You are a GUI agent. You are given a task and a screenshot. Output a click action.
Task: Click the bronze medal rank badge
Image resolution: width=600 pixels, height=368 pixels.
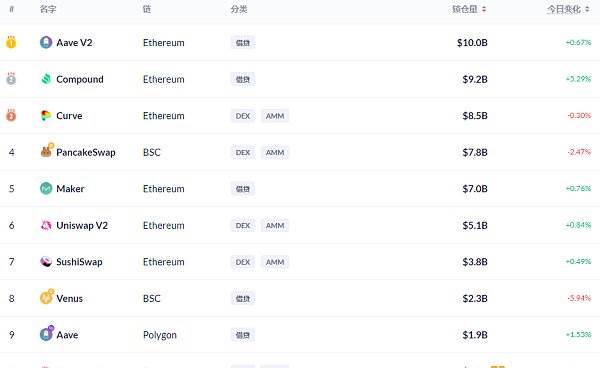pos(11,115)
